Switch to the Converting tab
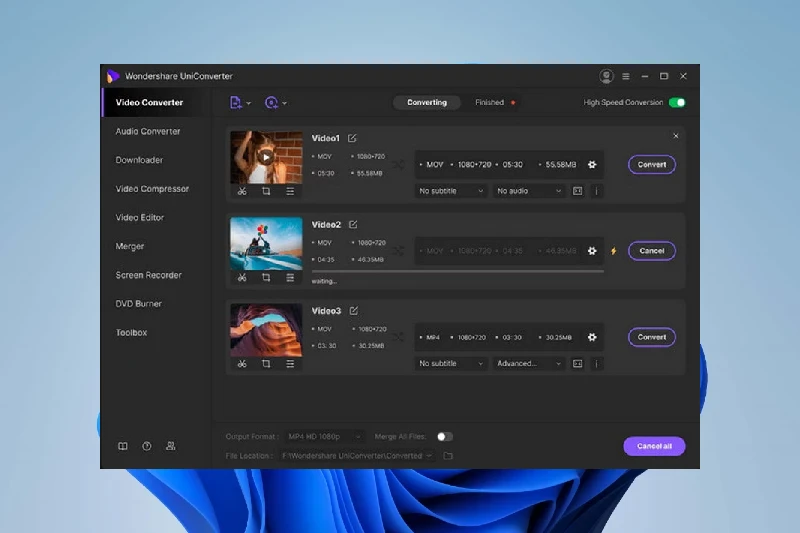Image resolution: width=800 pixels, height=533 pixels. click(x=427, y=103)
